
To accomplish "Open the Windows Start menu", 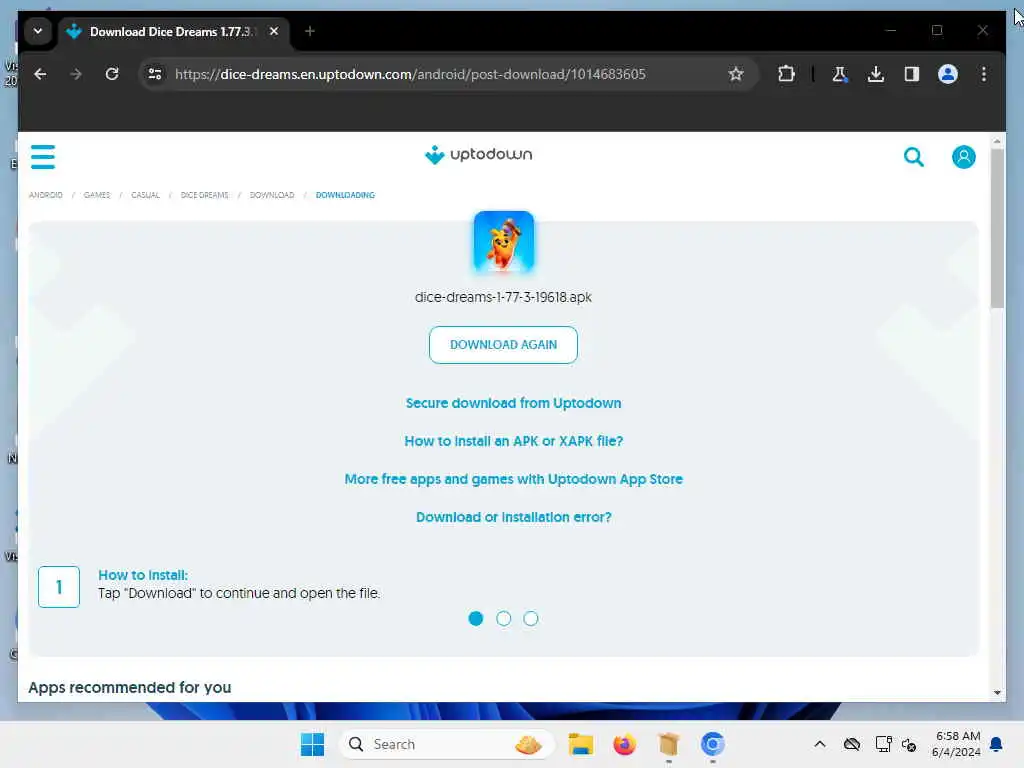I will coord(312,744).
